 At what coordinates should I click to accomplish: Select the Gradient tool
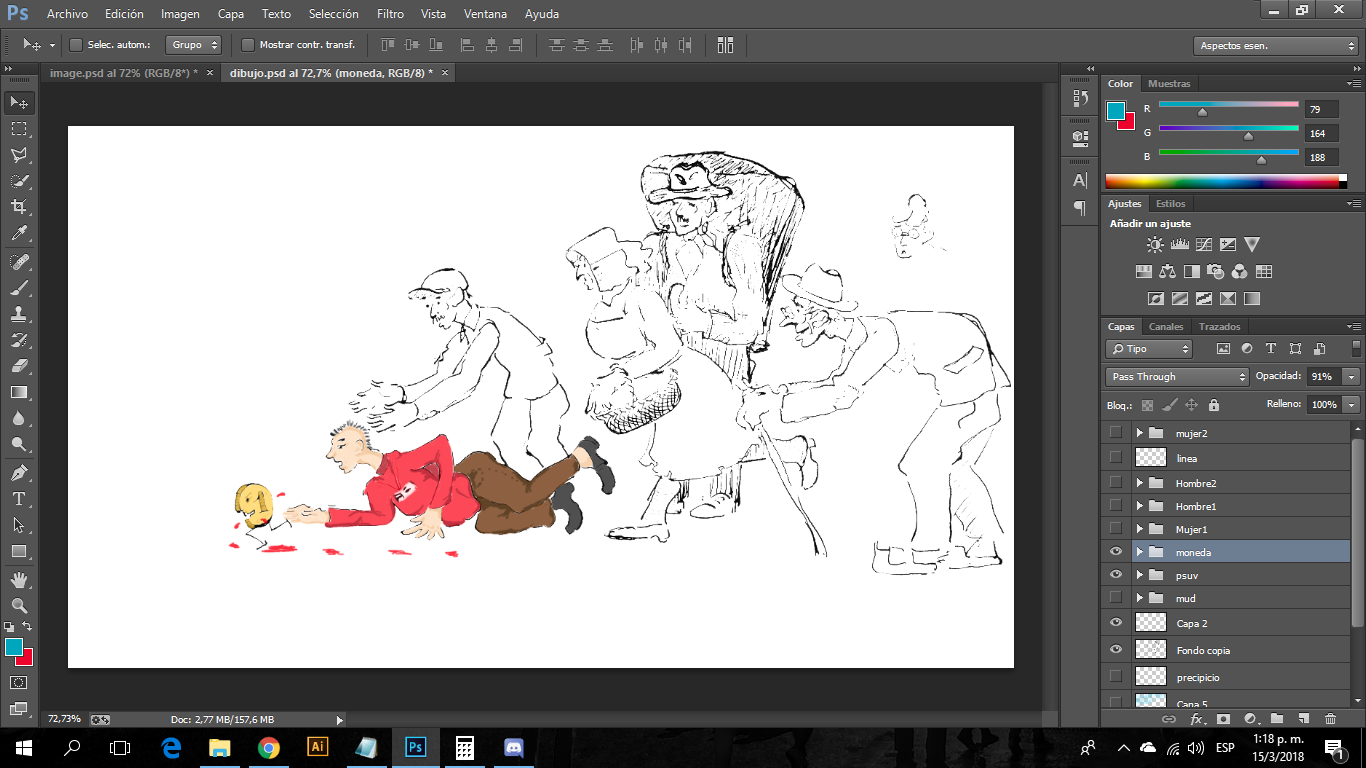point(19,392)
